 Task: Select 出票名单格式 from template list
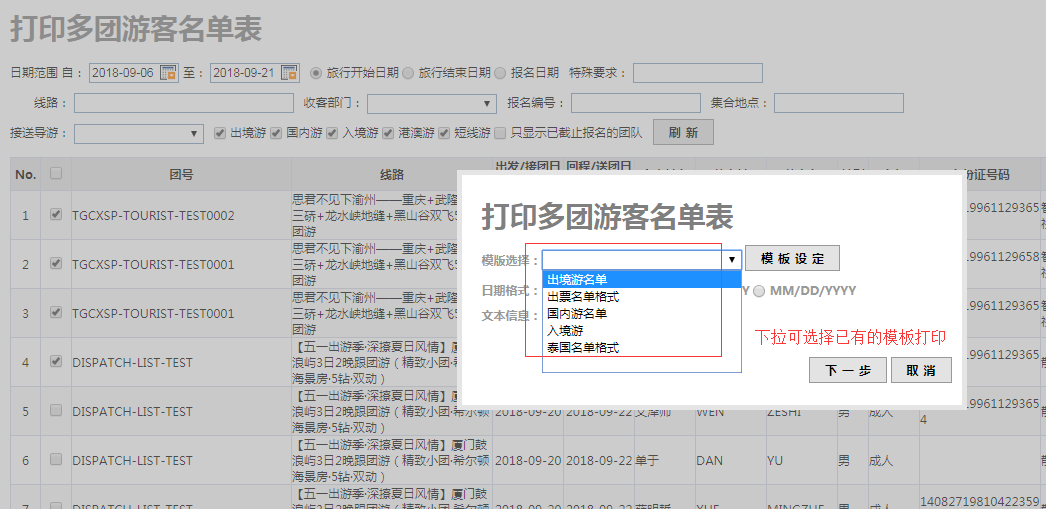click(583, 297)
